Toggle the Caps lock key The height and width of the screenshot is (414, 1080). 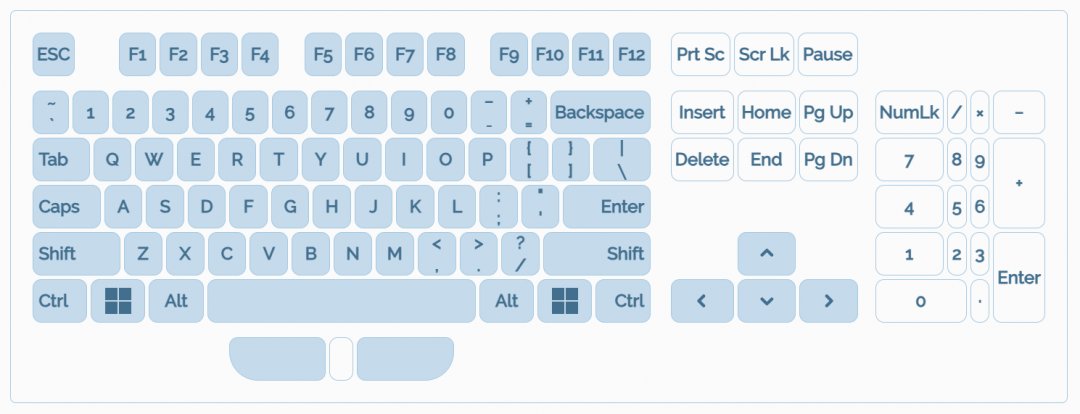coord(67,207)
